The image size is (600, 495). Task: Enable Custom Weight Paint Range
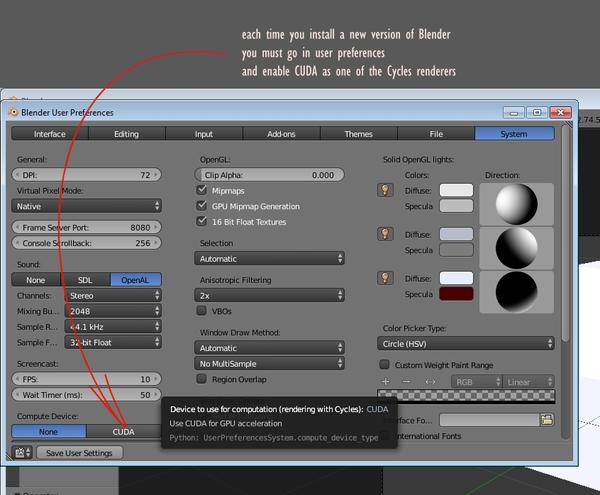pyautogui.click(x=384, y=364)
